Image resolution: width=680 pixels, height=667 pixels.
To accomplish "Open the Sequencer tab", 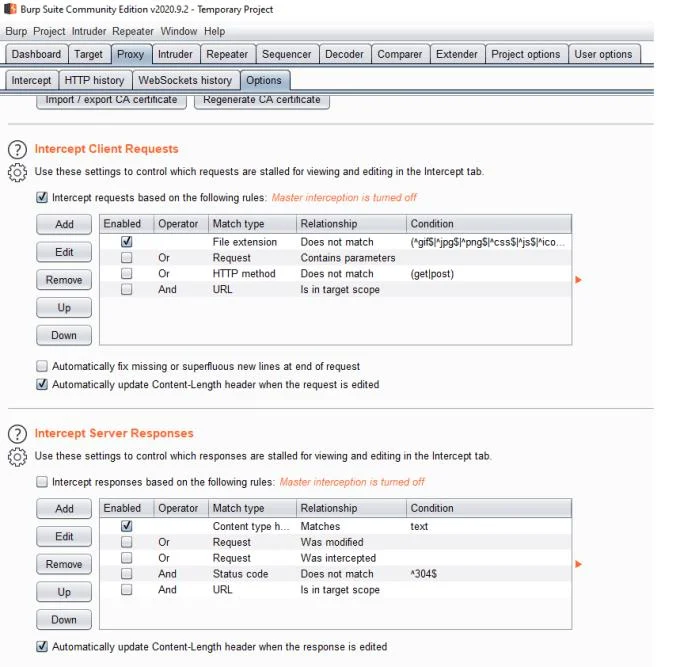I will pyautogui.click(x=287, y=54).
